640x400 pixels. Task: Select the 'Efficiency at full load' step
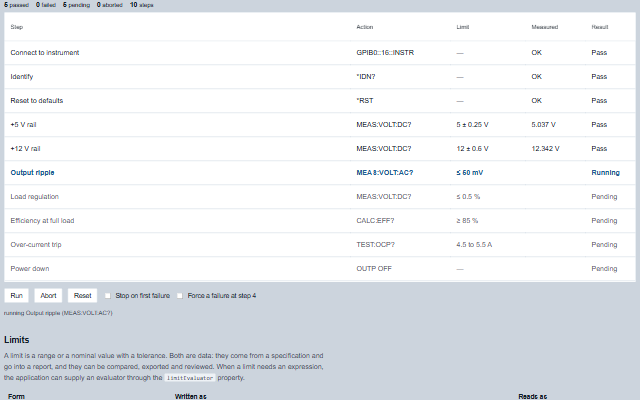320,221
